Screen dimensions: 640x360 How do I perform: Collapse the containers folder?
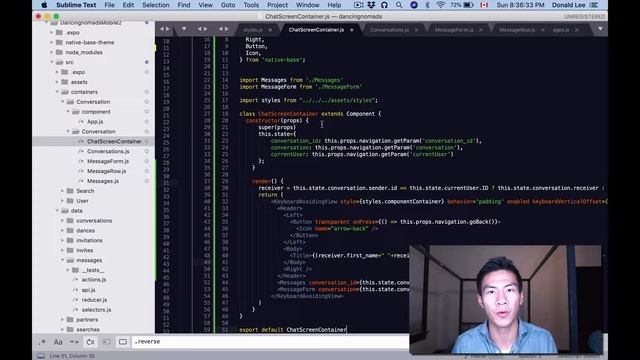(x=57, y=92)
